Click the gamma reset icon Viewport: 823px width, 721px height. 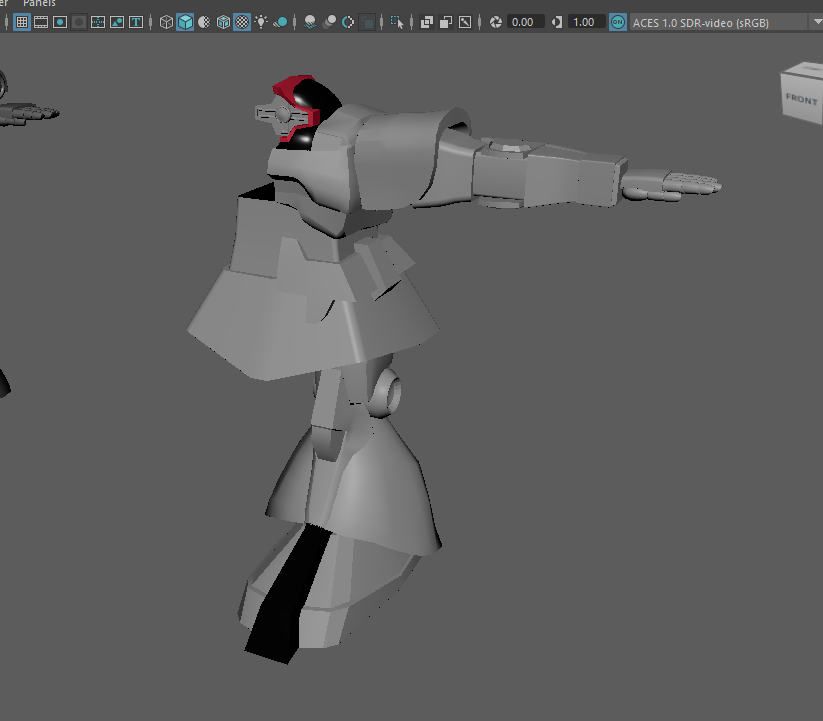click(x=557, y=22)
